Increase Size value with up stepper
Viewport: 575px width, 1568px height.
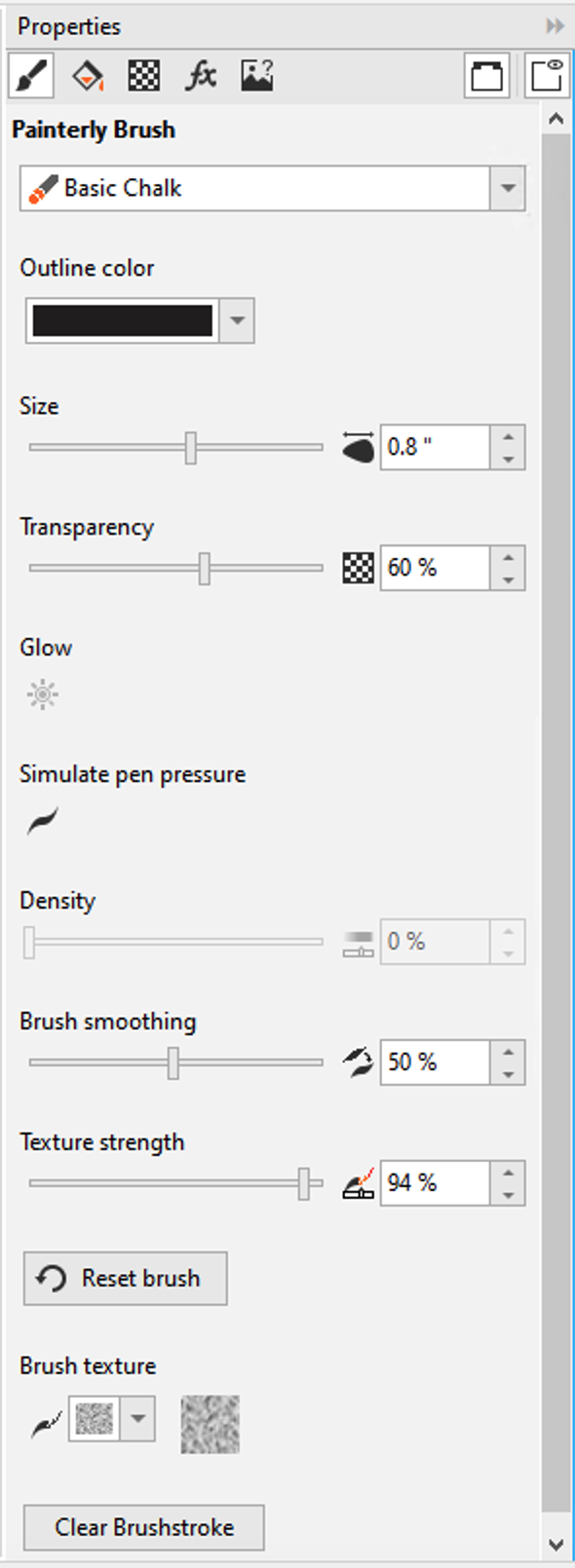508,436
